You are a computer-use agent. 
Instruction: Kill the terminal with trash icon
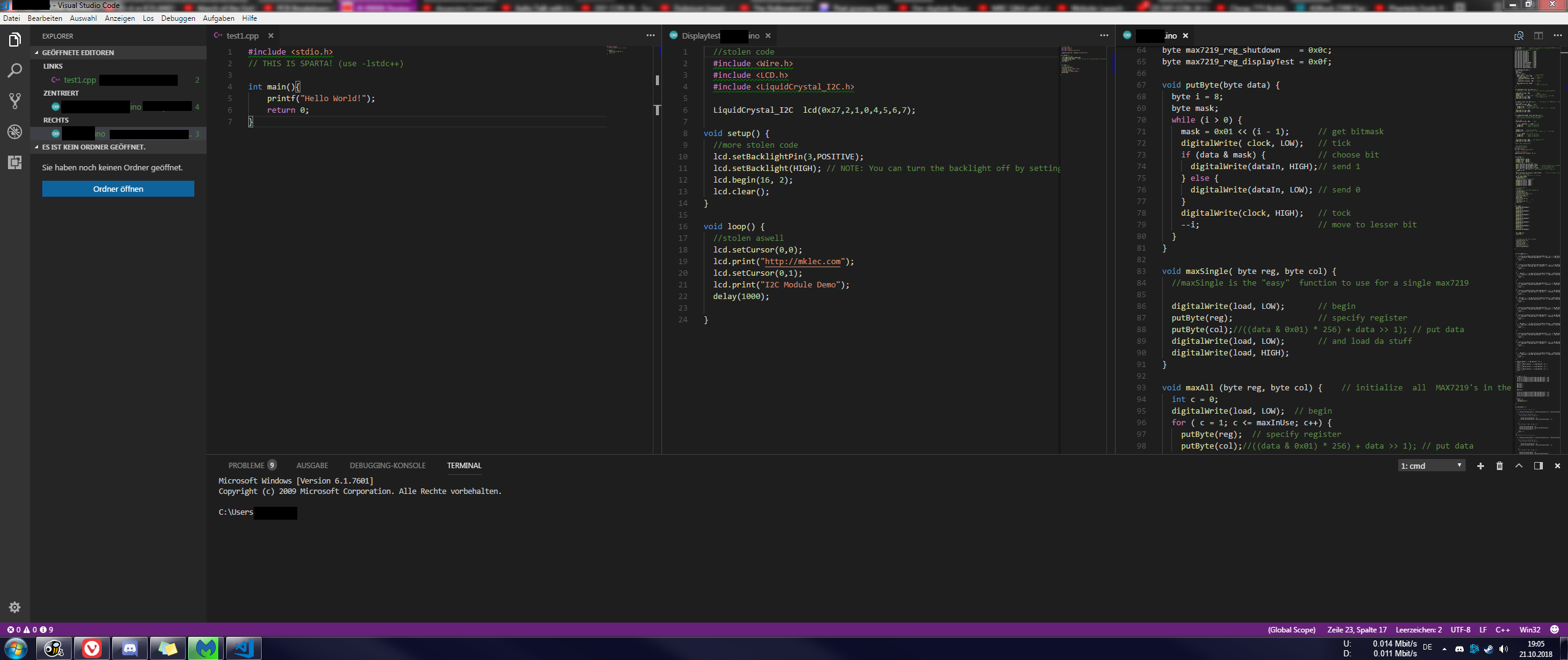[1499, 466]
